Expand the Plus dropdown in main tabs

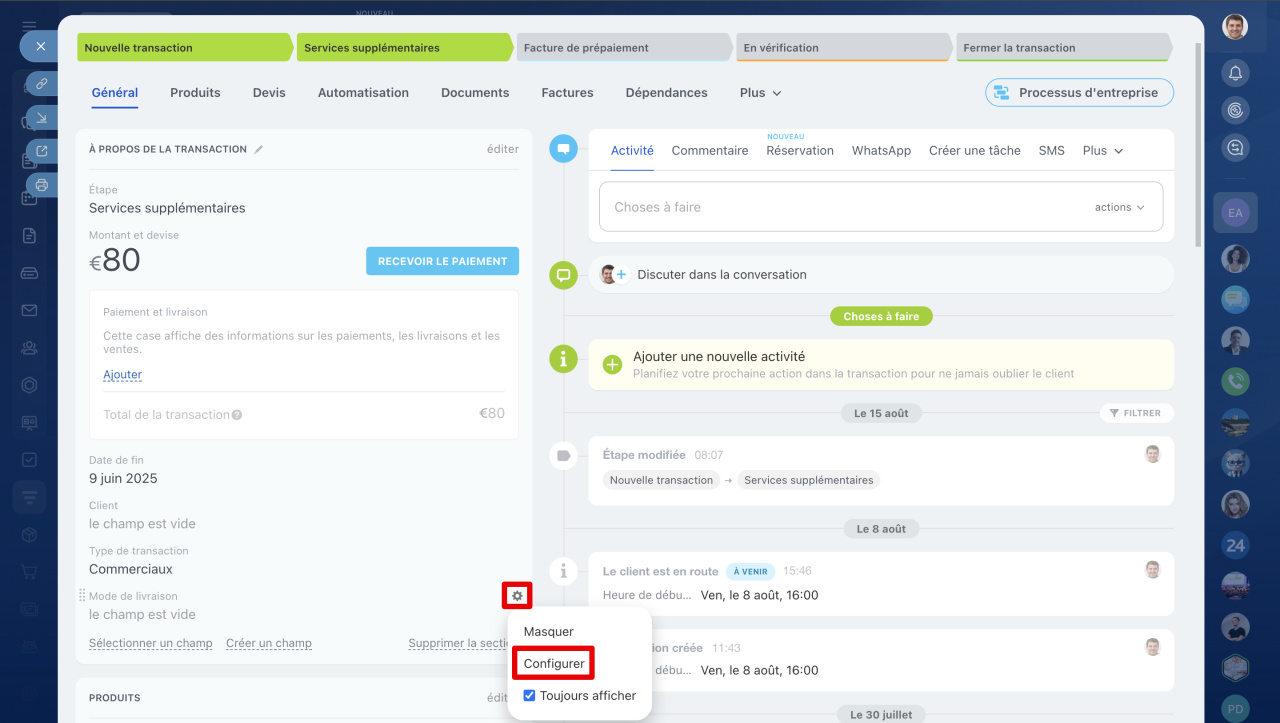click(760, 93)
